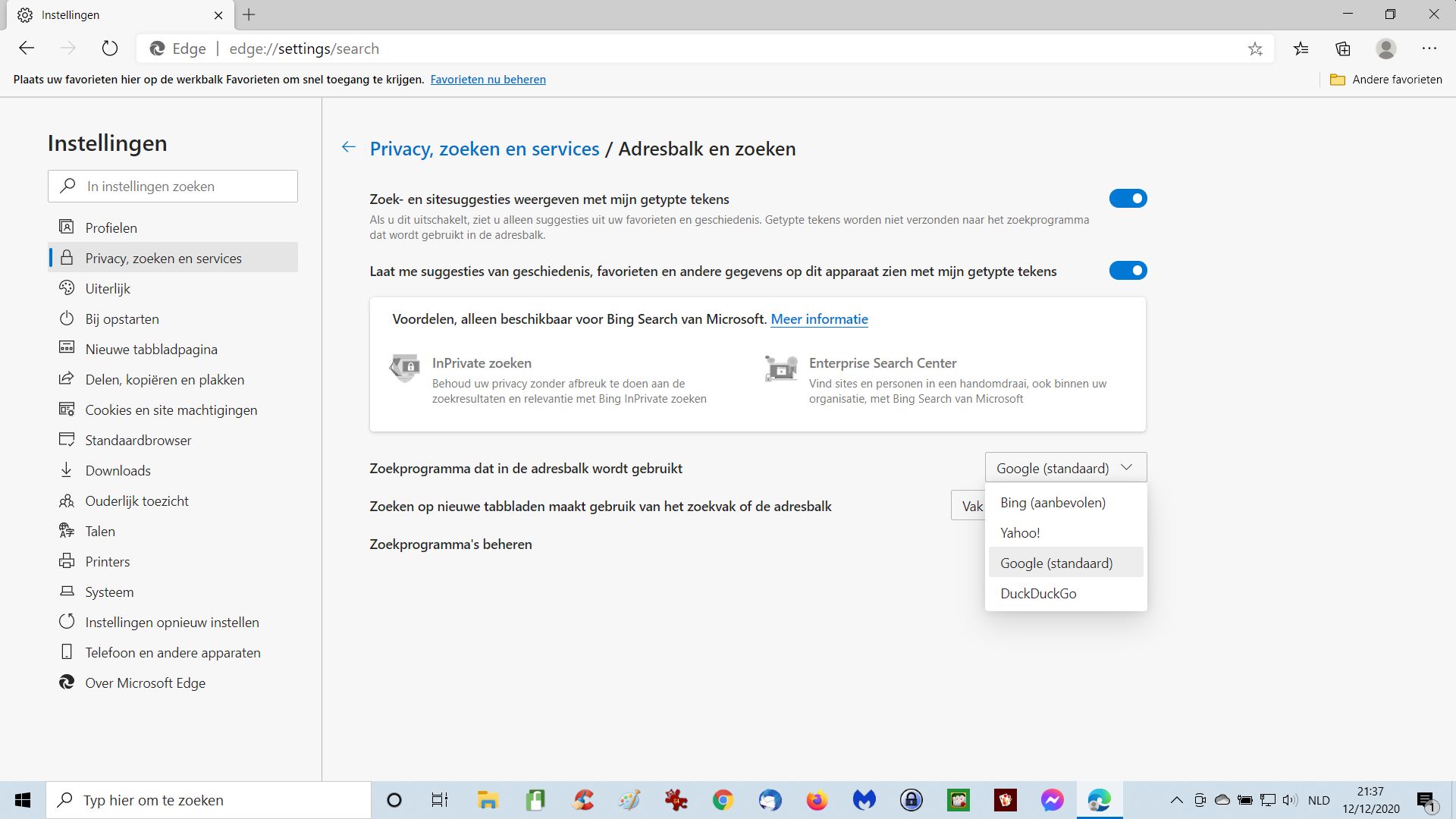Image resolution: width=1456 pixels, height=819 pixels.
Task: Open Zoekprogramma's beheren
Action: (450, 544)
